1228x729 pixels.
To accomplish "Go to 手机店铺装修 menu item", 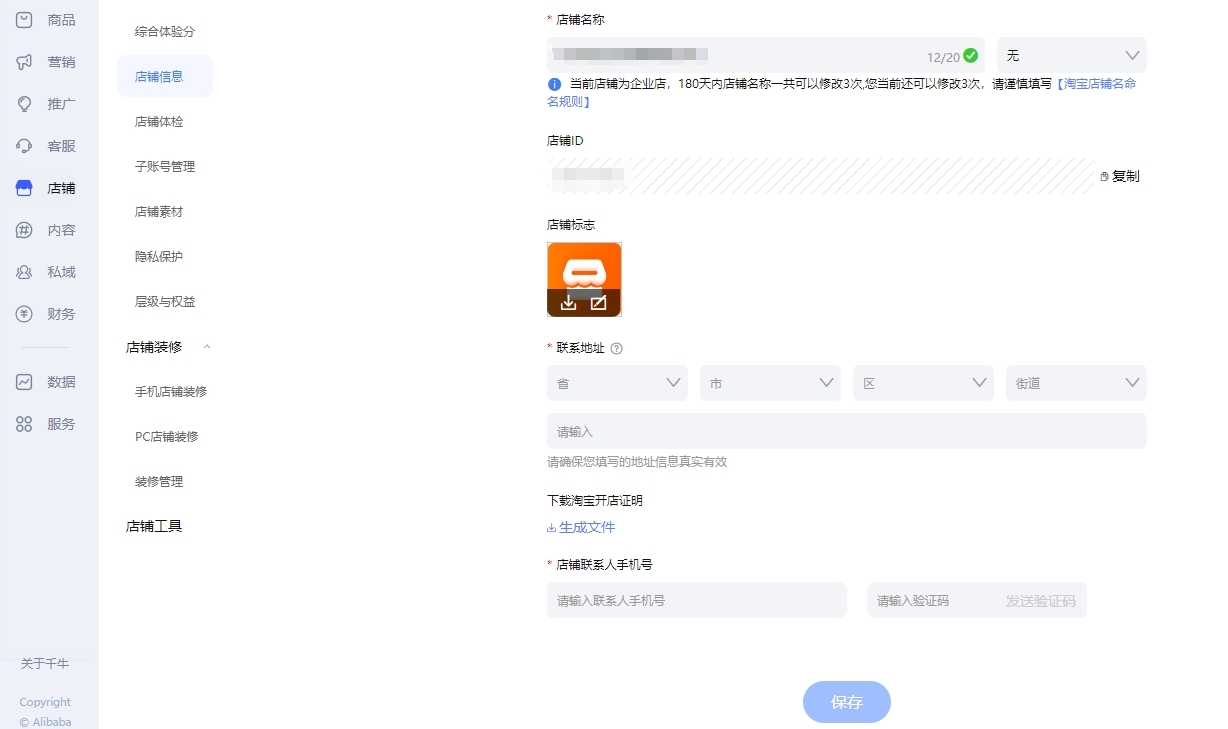I will (x=171, y=392).
